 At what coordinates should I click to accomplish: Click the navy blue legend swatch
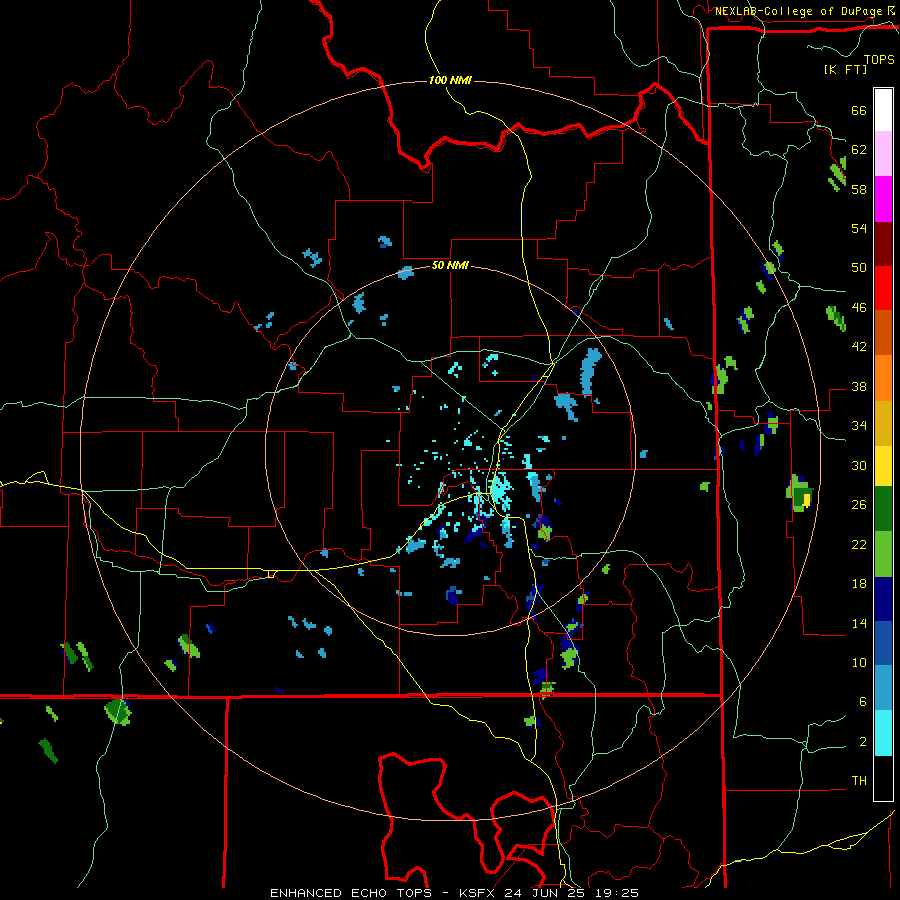883,599
